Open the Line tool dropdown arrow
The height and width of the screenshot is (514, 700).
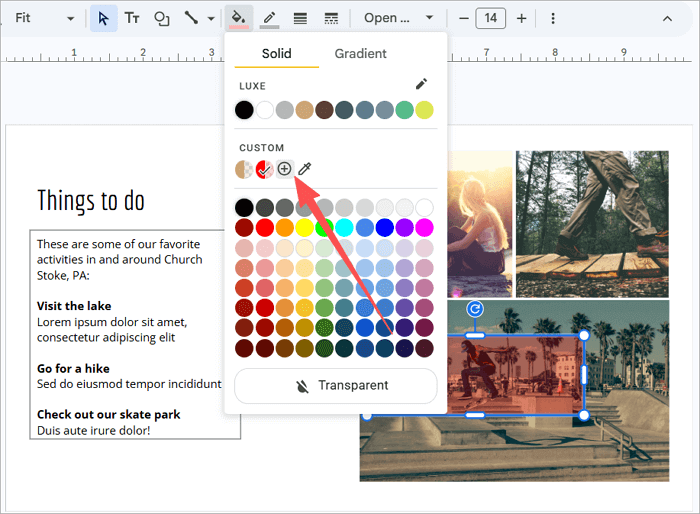click(x=211, y=19)
